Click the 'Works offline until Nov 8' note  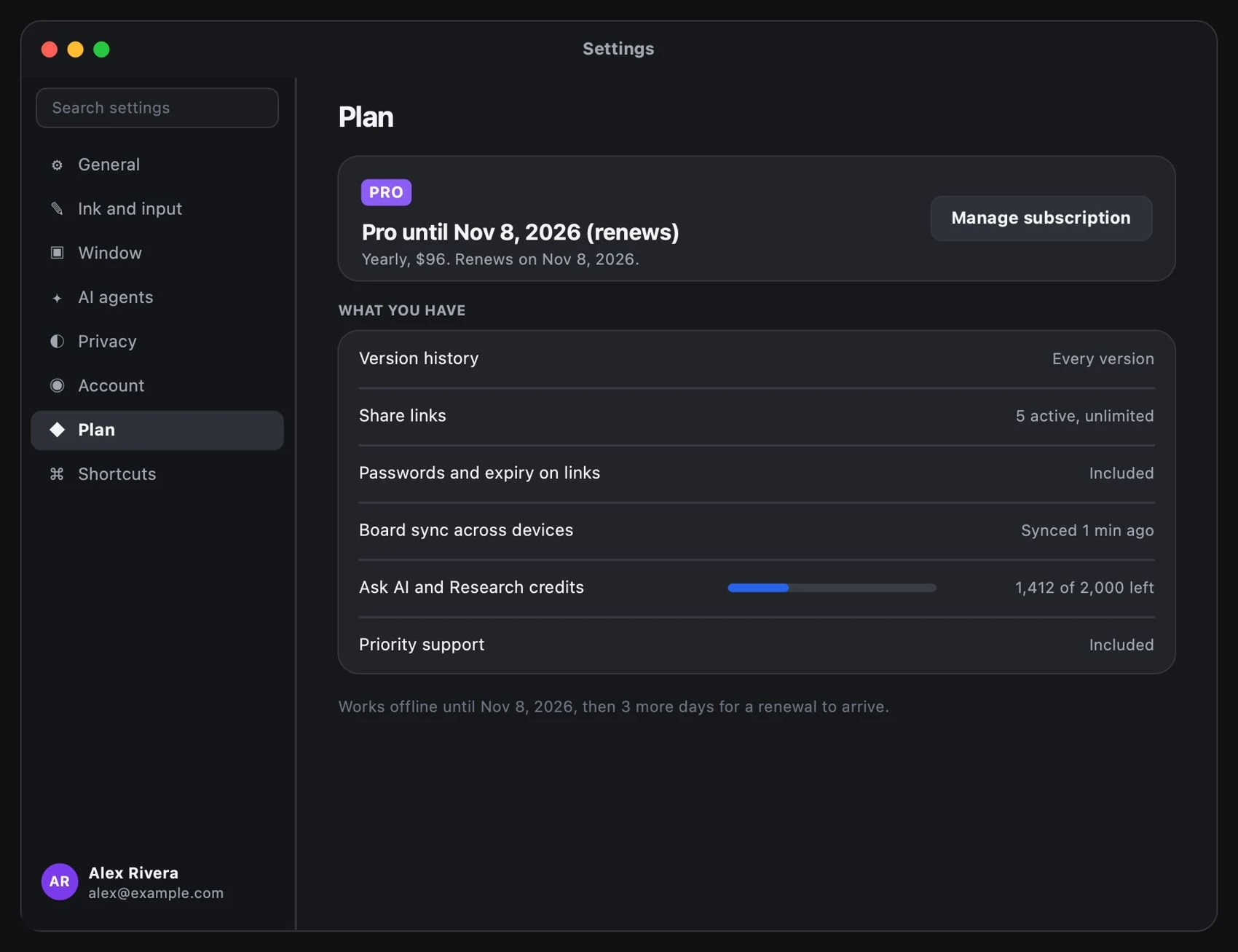(613, 707)
